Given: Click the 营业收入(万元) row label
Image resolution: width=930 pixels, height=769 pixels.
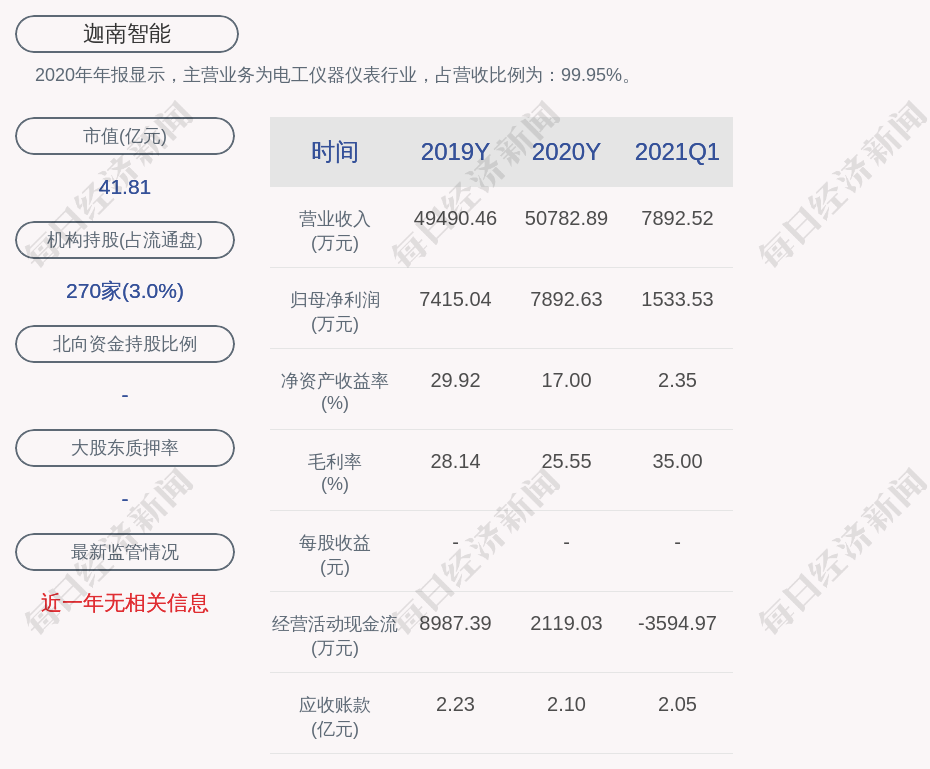Looking at the screenshot, I should pos(334,230).
